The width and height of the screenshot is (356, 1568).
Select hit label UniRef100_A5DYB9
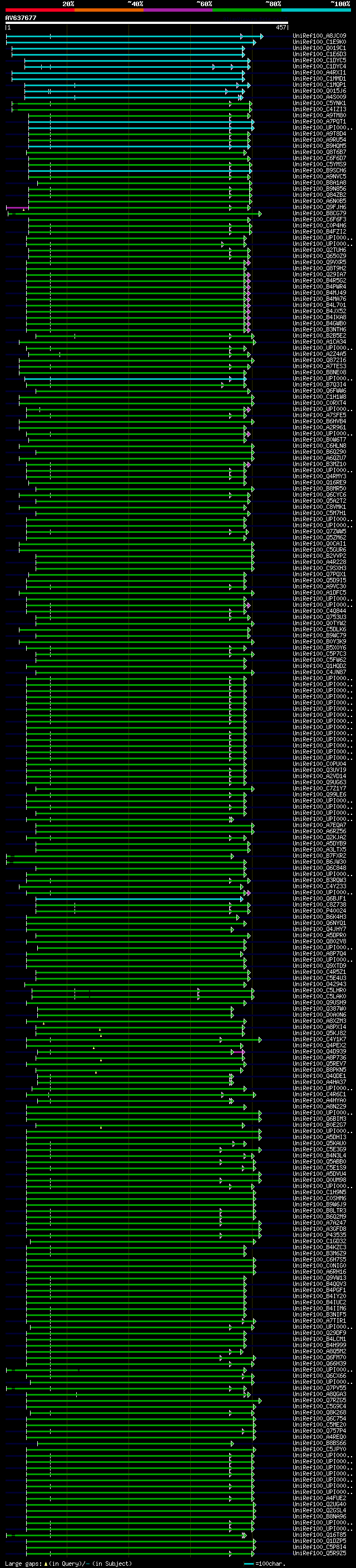coord(319,844)
